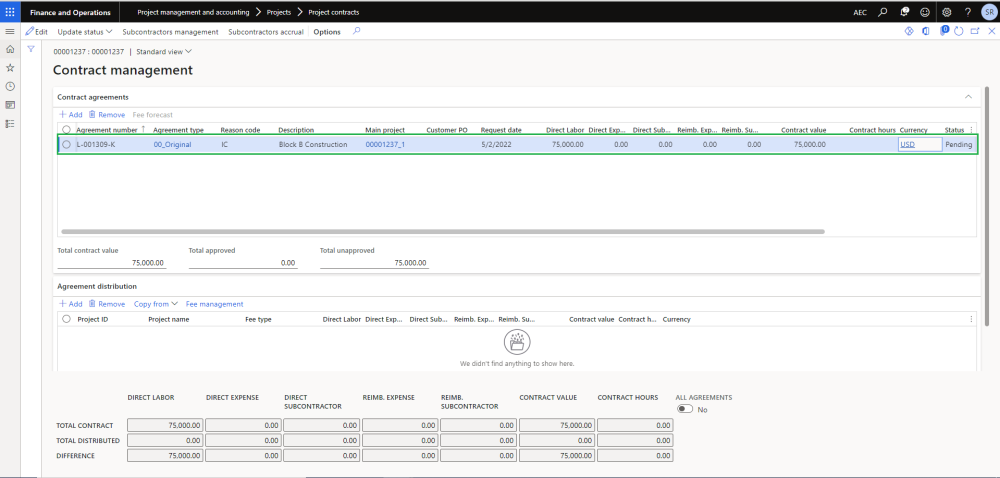Toggle the All Agreements switch
Viewport: 1000px width, 478px height.
click(685, 409)
